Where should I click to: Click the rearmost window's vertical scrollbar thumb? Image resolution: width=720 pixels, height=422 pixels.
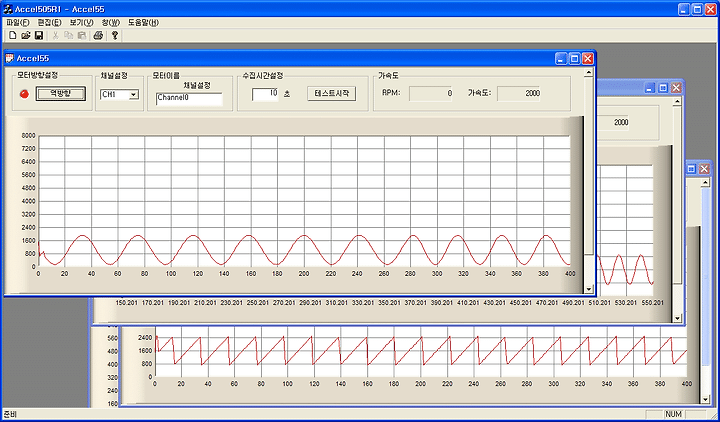tap(706, 275)
